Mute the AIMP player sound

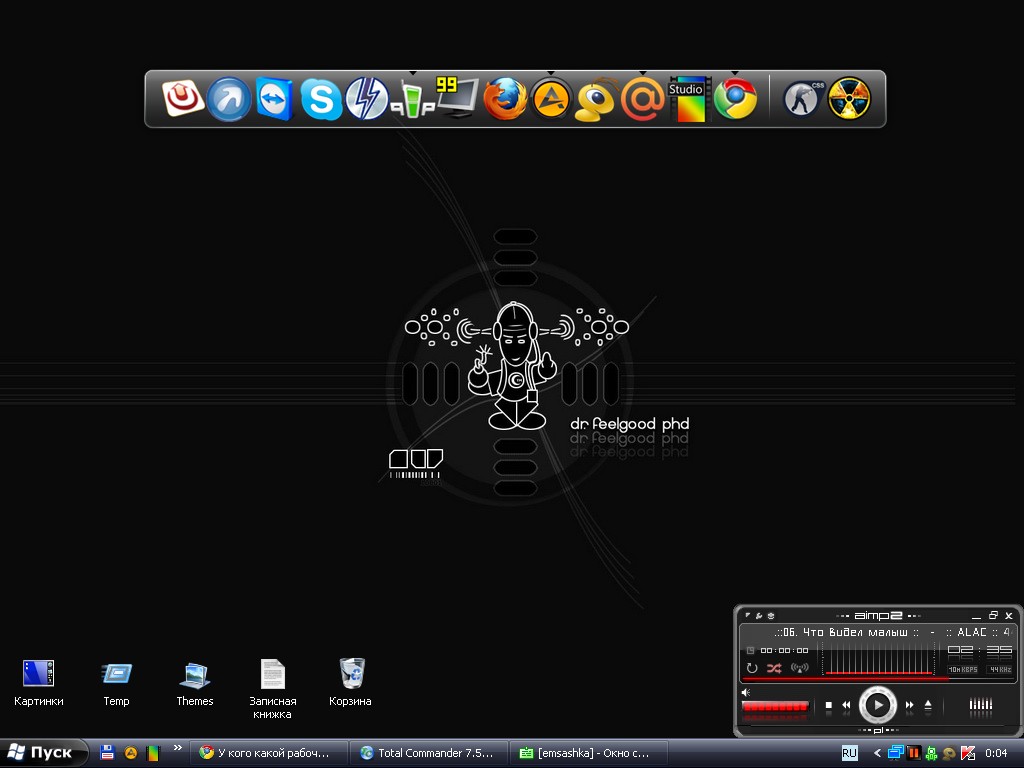746,692
